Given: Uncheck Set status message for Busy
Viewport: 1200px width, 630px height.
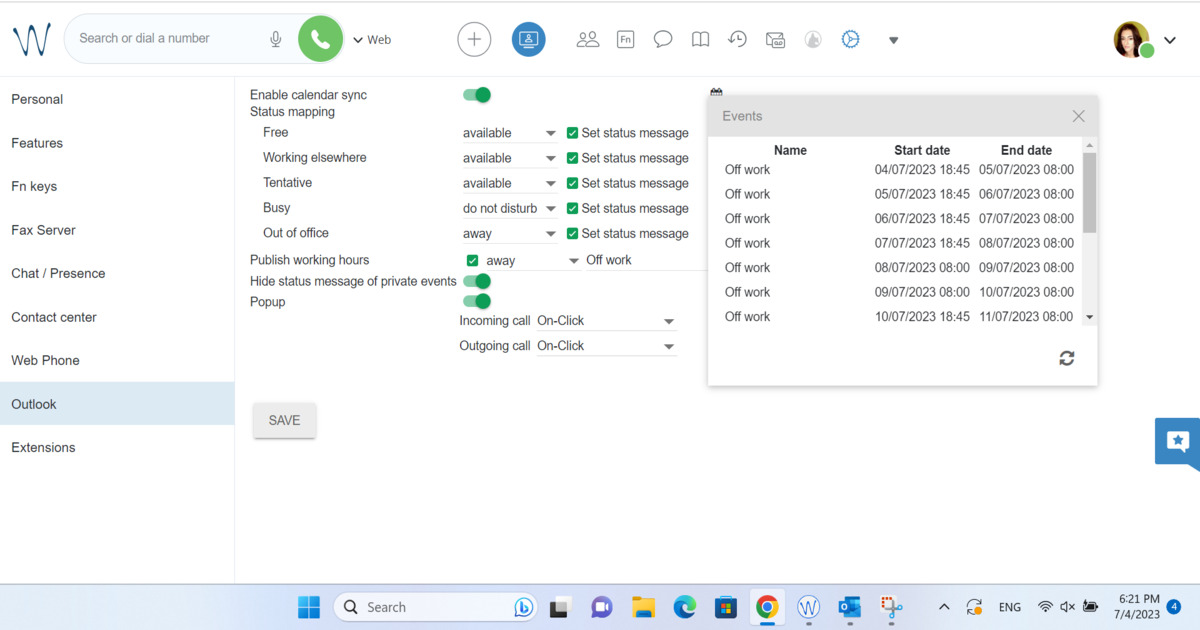Looking at the screenshot, I should pyautogui.click(x=573, y=209).
